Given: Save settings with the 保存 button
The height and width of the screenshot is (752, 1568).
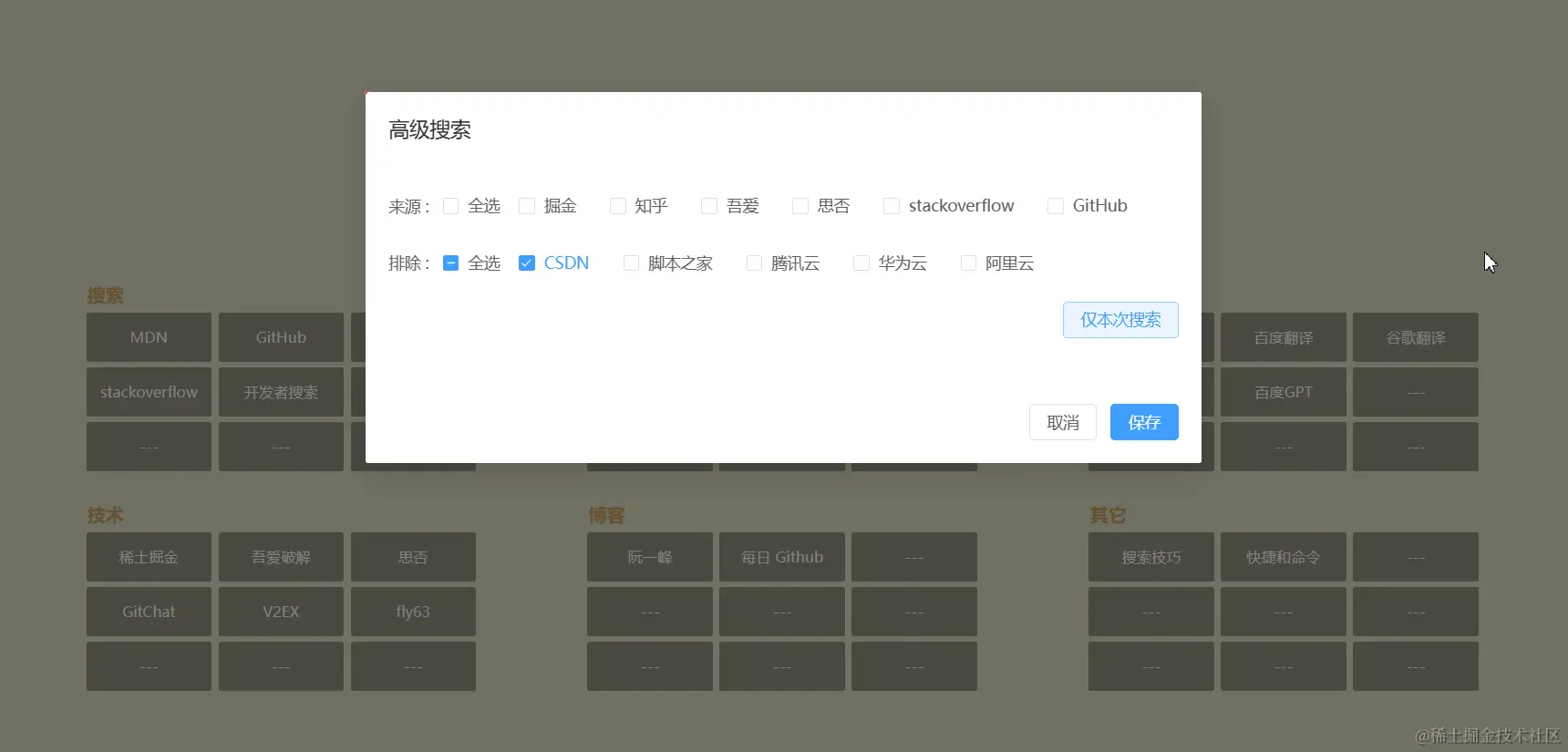Looking at the screenshot, I should click(x=1144, y=422).
